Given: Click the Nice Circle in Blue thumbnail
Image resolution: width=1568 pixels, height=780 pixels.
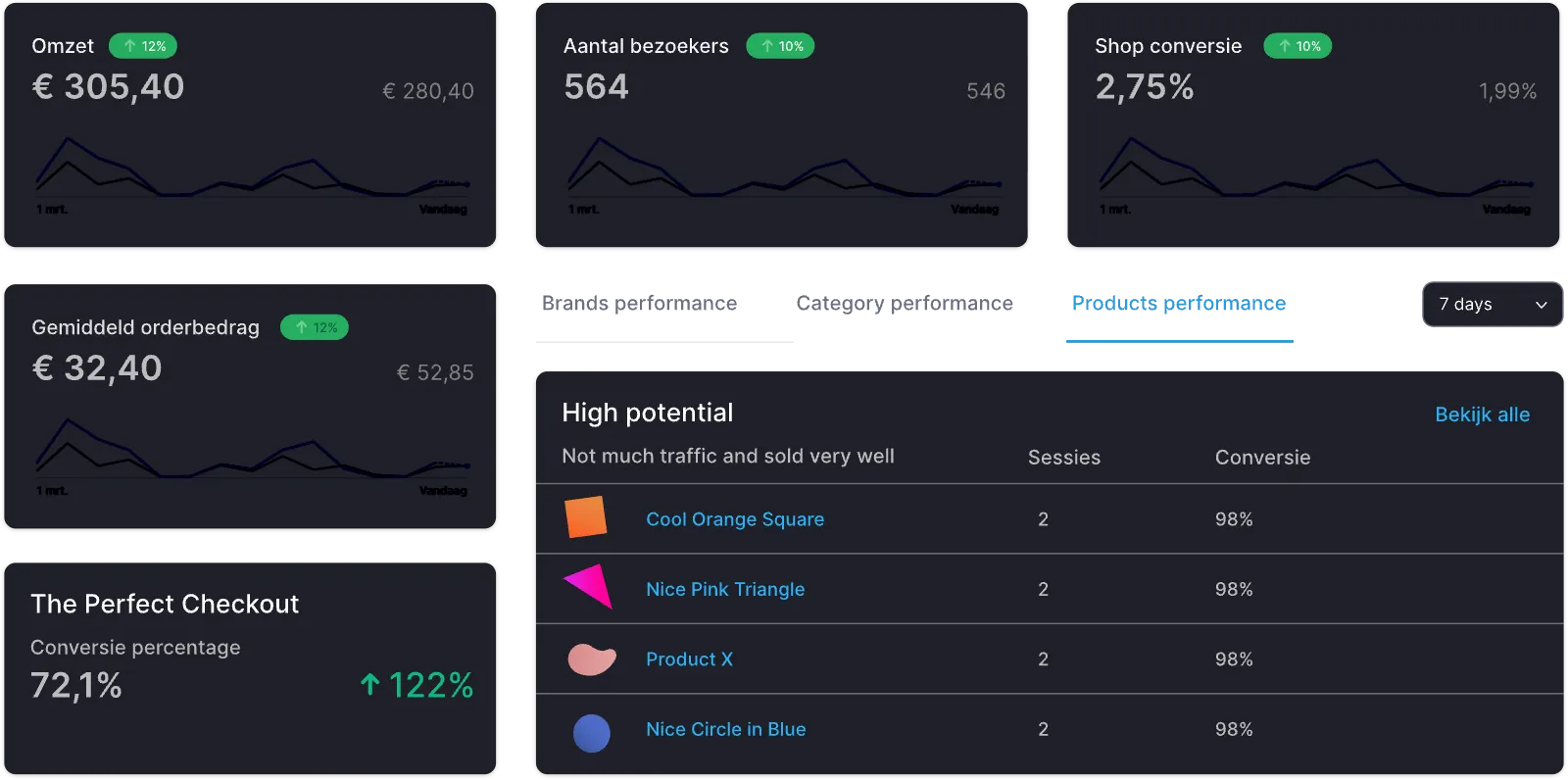Looking at the screenshot, I should tap(591, 733).
